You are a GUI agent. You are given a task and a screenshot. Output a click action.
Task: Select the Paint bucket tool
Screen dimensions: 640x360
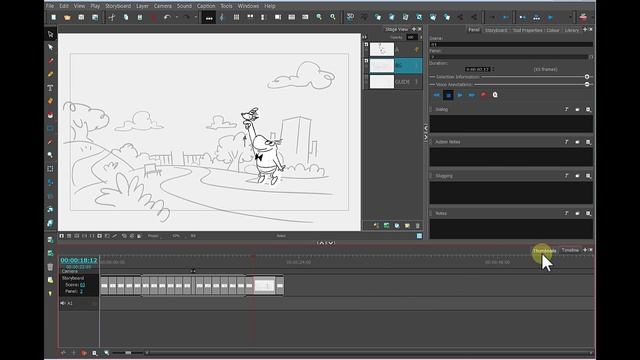pos(50,115)
